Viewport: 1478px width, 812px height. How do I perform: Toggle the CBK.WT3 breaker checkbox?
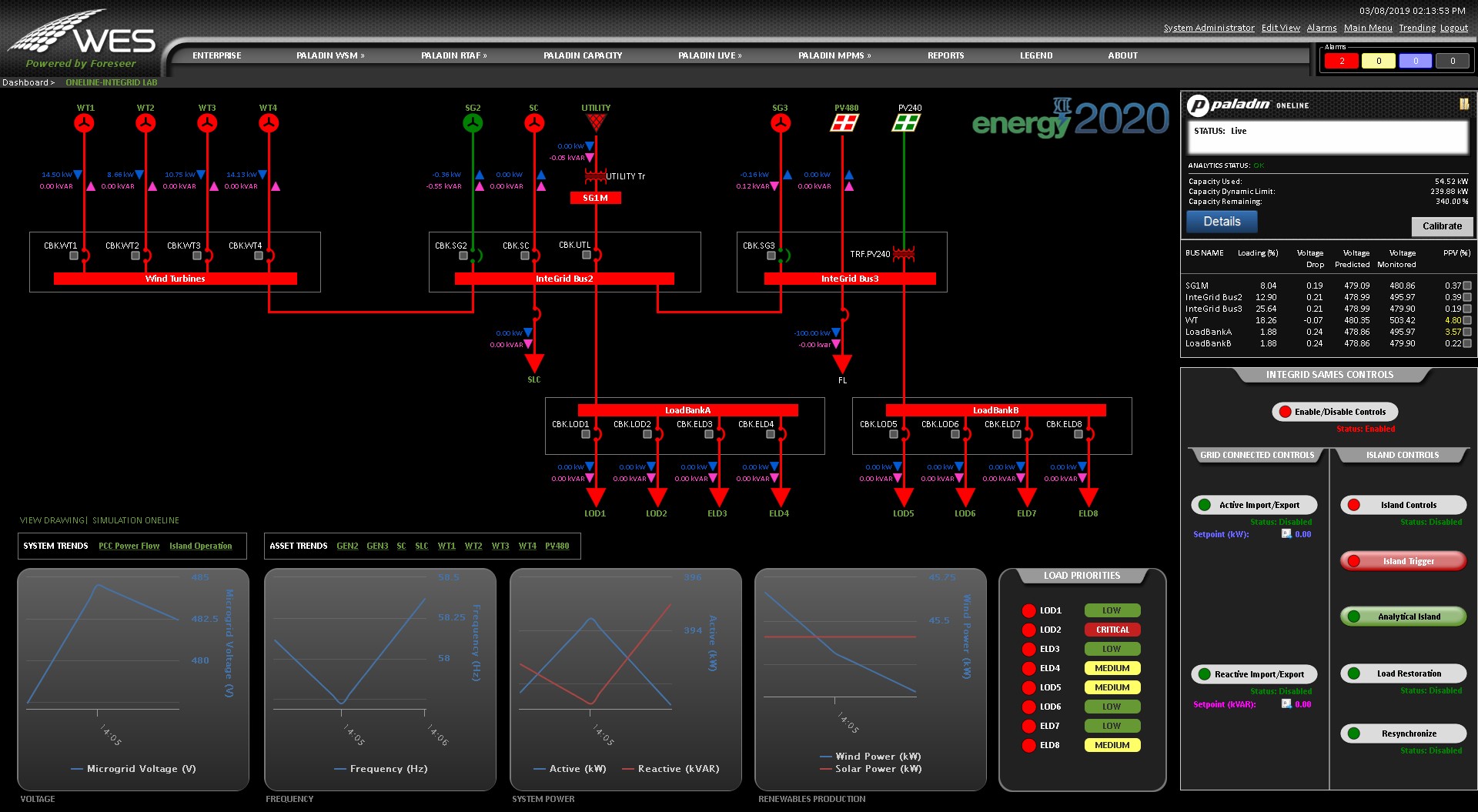197,256
